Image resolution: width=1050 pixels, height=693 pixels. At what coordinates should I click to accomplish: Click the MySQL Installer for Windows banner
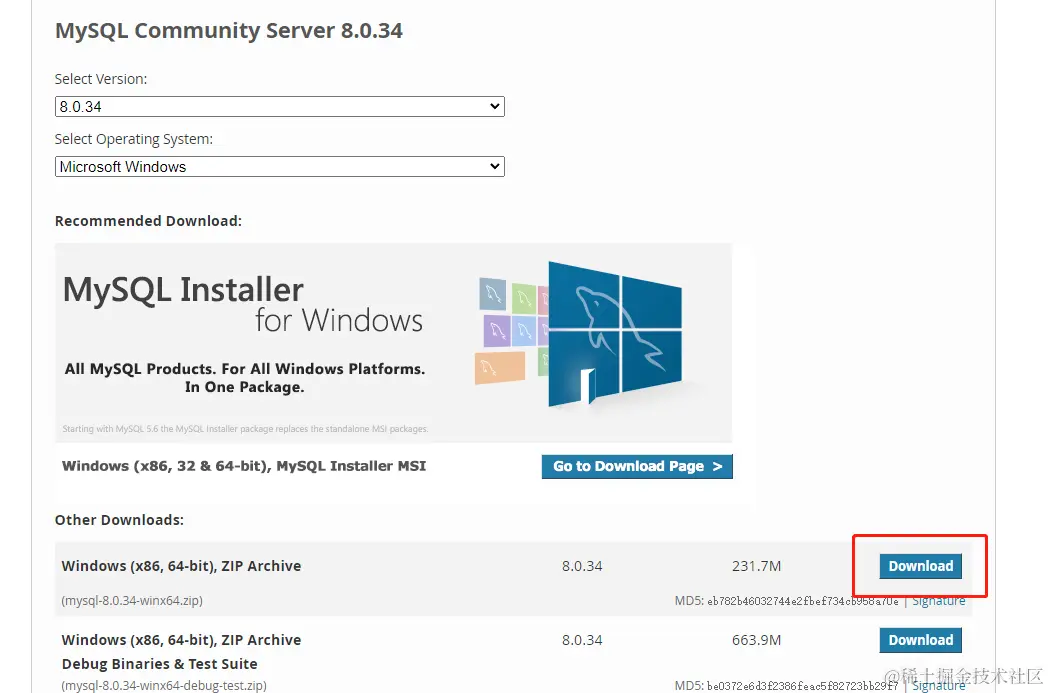394,343
